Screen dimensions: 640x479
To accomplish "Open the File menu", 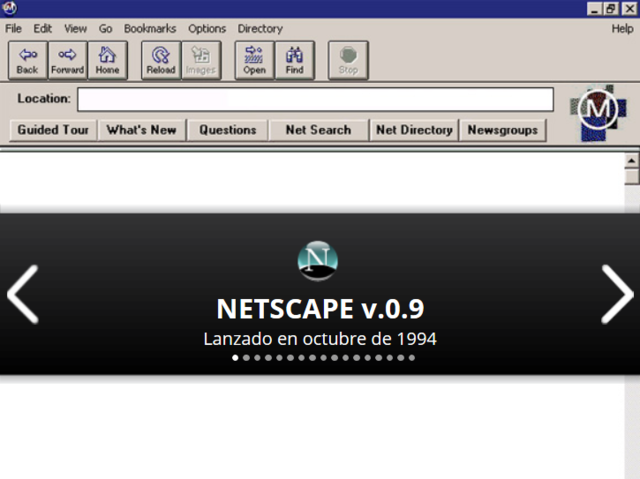I will [x=13, y=29].
